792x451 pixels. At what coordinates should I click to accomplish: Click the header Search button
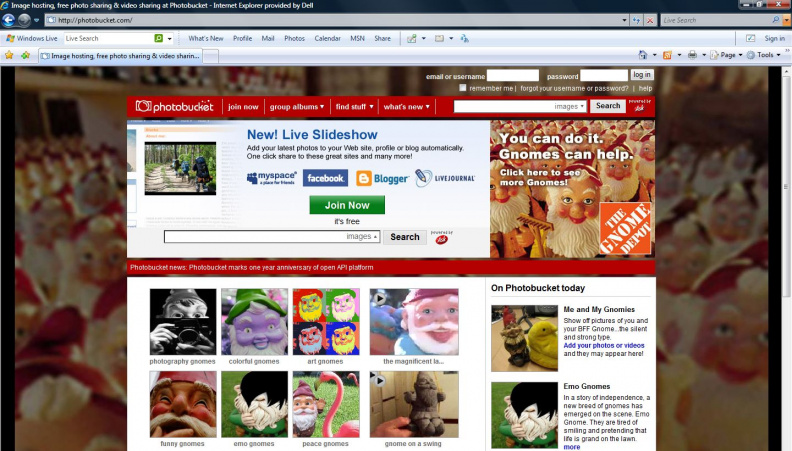(608, 106)
